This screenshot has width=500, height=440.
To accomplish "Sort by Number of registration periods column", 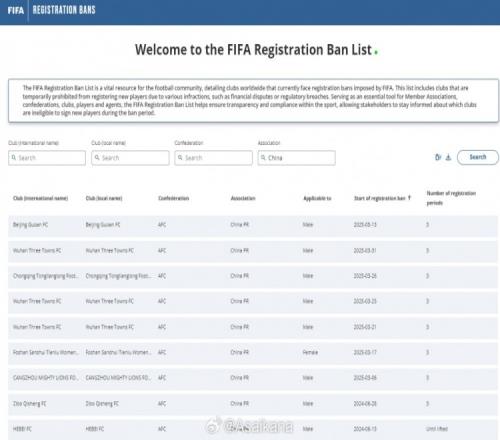I will point(451,198).
